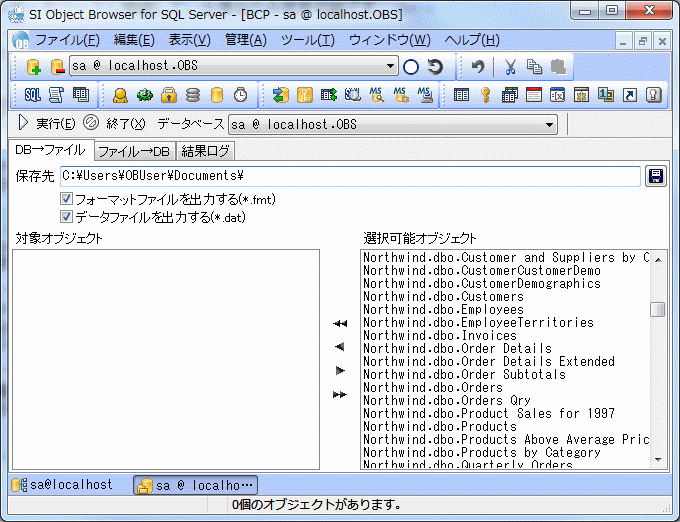Click the double-right arrow to remove all objects
Image resolution: width=680 pixels, height=522 pixels.
pos(340,395)
